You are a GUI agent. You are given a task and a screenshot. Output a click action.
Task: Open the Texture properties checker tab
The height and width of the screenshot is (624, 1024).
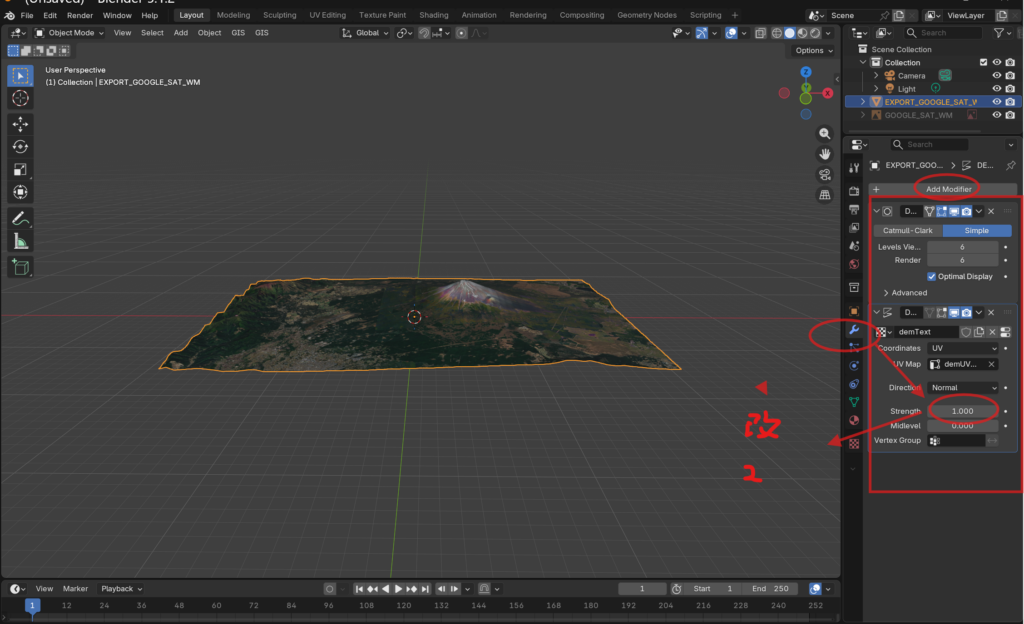(x=854, y=444)
